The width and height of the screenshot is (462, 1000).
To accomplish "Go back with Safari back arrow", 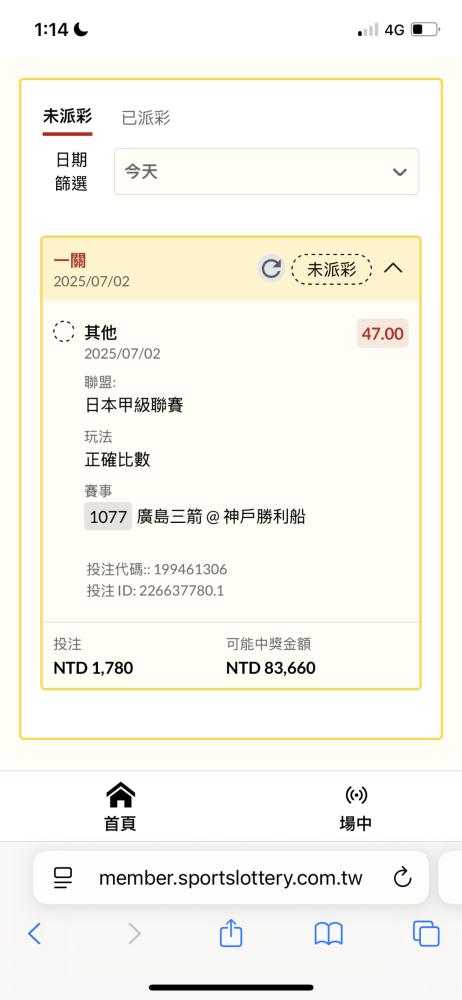I will [34, 934].
